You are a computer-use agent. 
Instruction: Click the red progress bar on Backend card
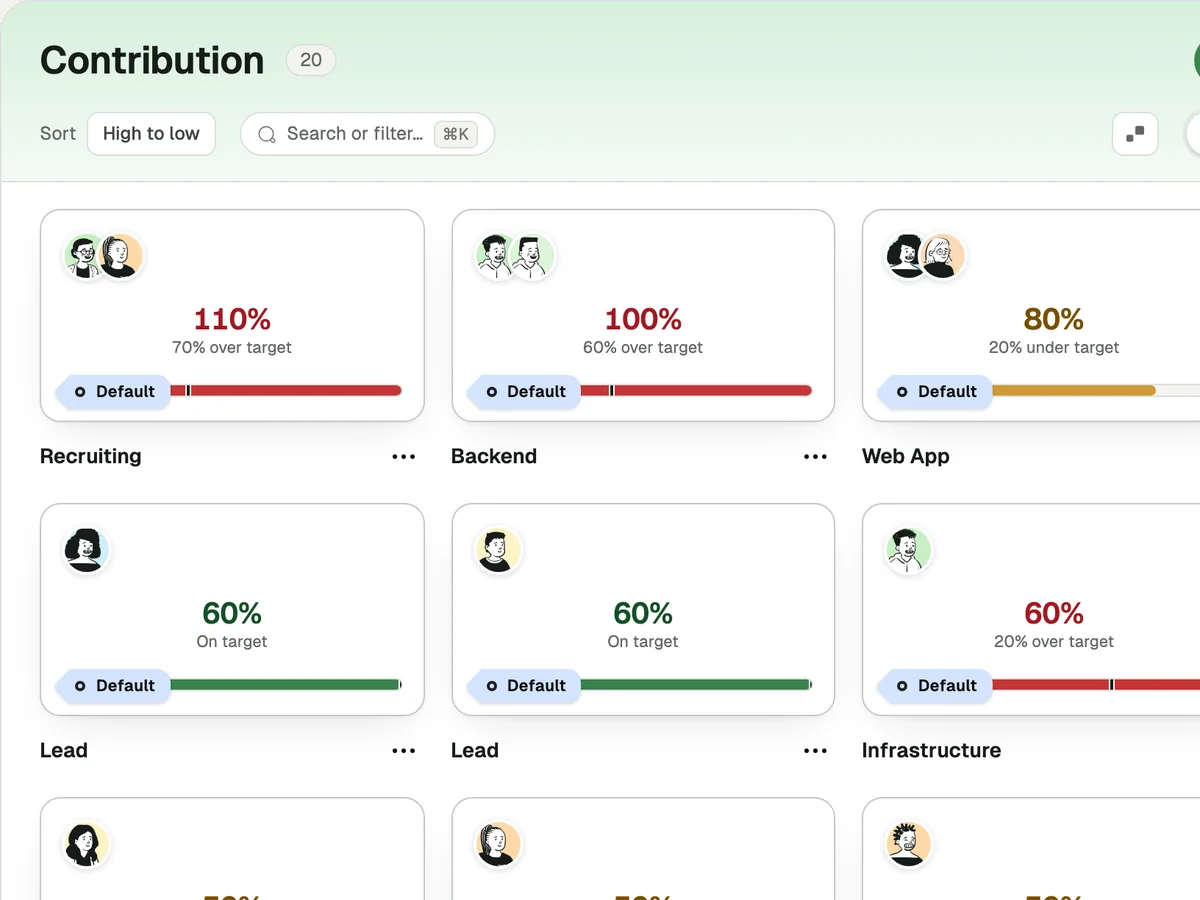point(696,391)
